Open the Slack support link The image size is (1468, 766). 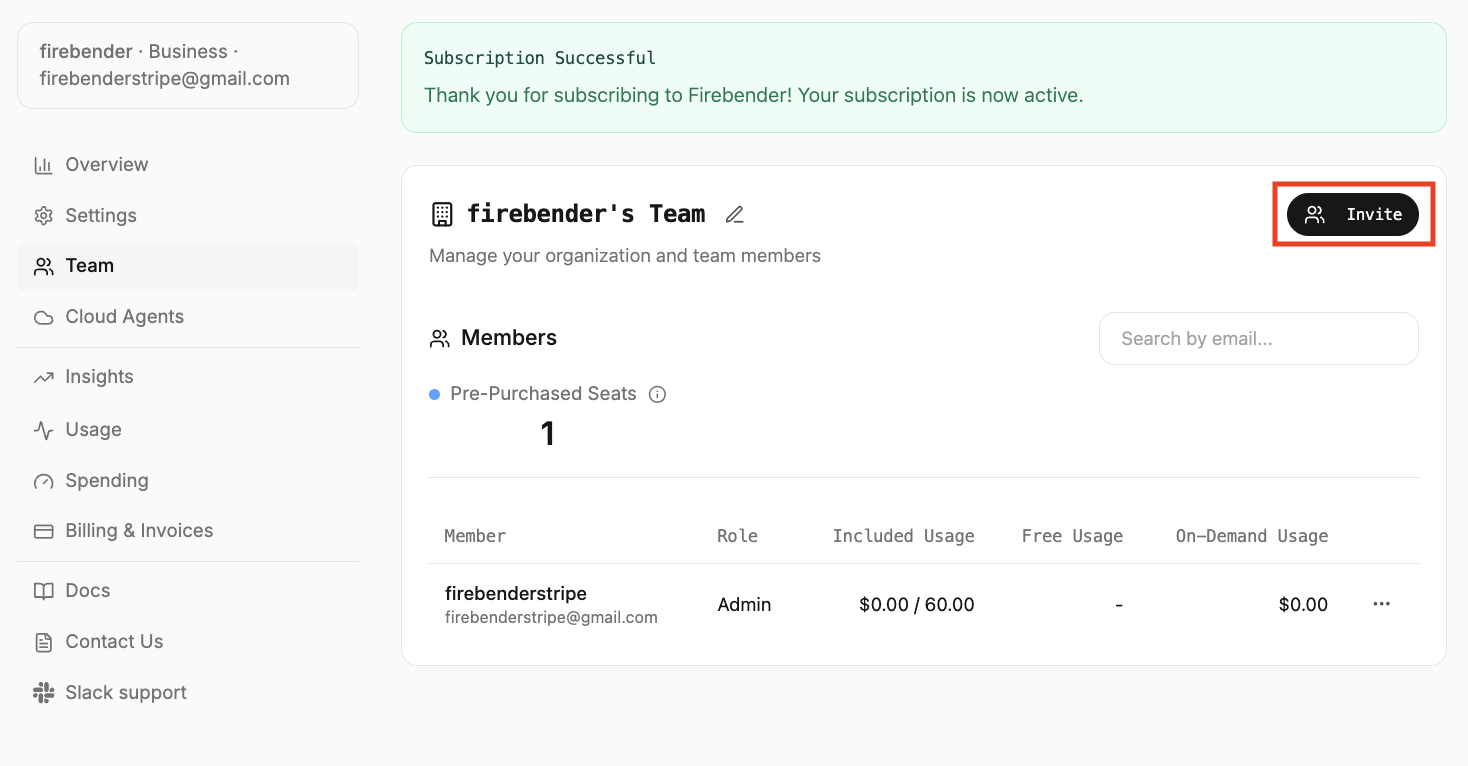[x=126, y=693]
